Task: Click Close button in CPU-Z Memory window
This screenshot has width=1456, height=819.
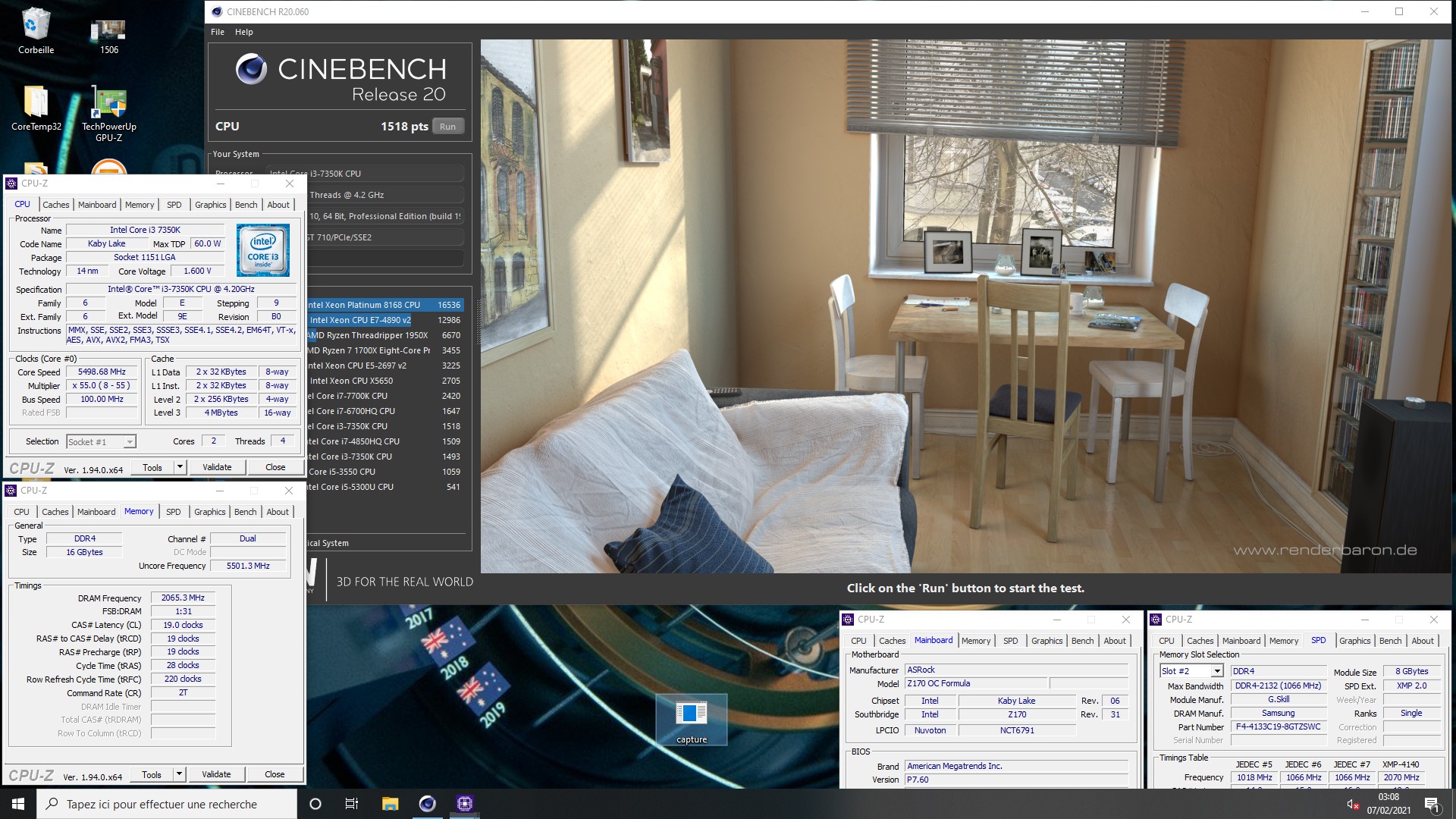Action: [x=275, y=774]
